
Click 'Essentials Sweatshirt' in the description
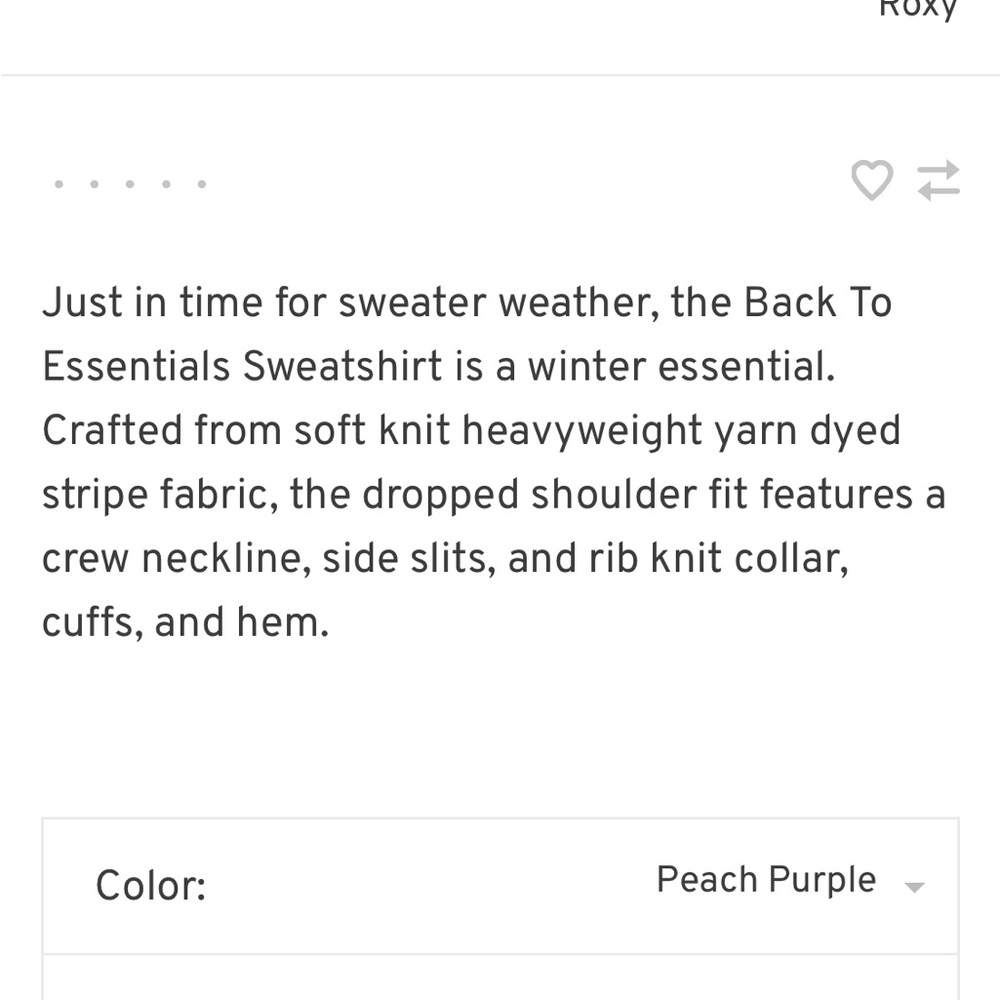[242, 366]
